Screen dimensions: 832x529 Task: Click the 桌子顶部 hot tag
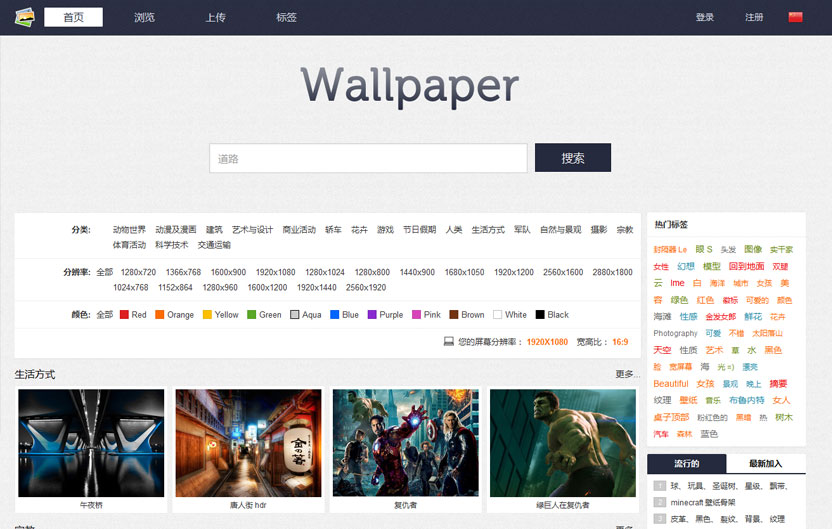671,418
